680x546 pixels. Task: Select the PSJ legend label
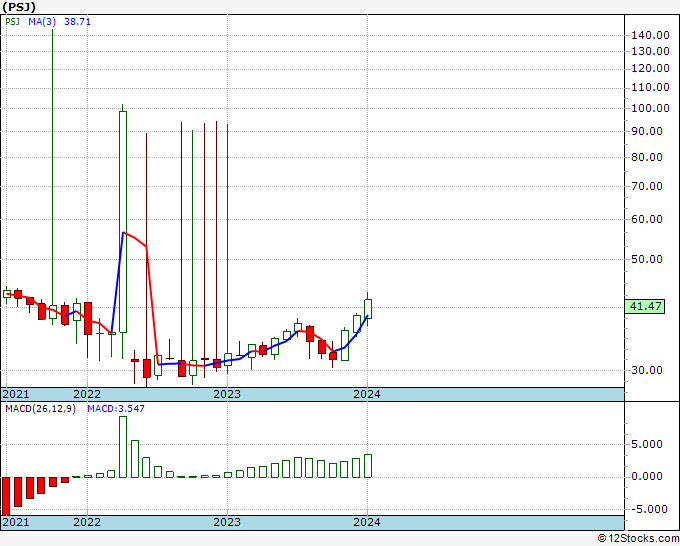click(13, 21)
